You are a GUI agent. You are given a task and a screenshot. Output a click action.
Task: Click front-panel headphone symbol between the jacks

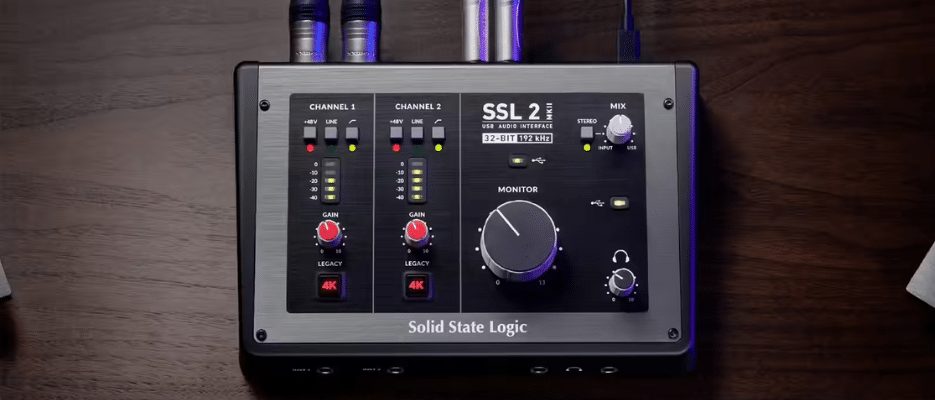[x=573, y=370]
